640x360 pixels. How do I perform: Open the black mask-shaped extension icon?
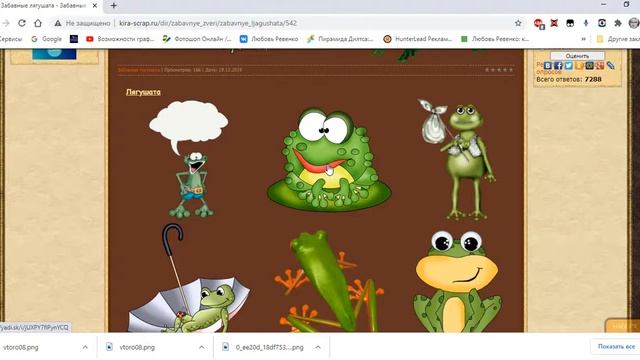pyautogui.click(x=570, y=23)
